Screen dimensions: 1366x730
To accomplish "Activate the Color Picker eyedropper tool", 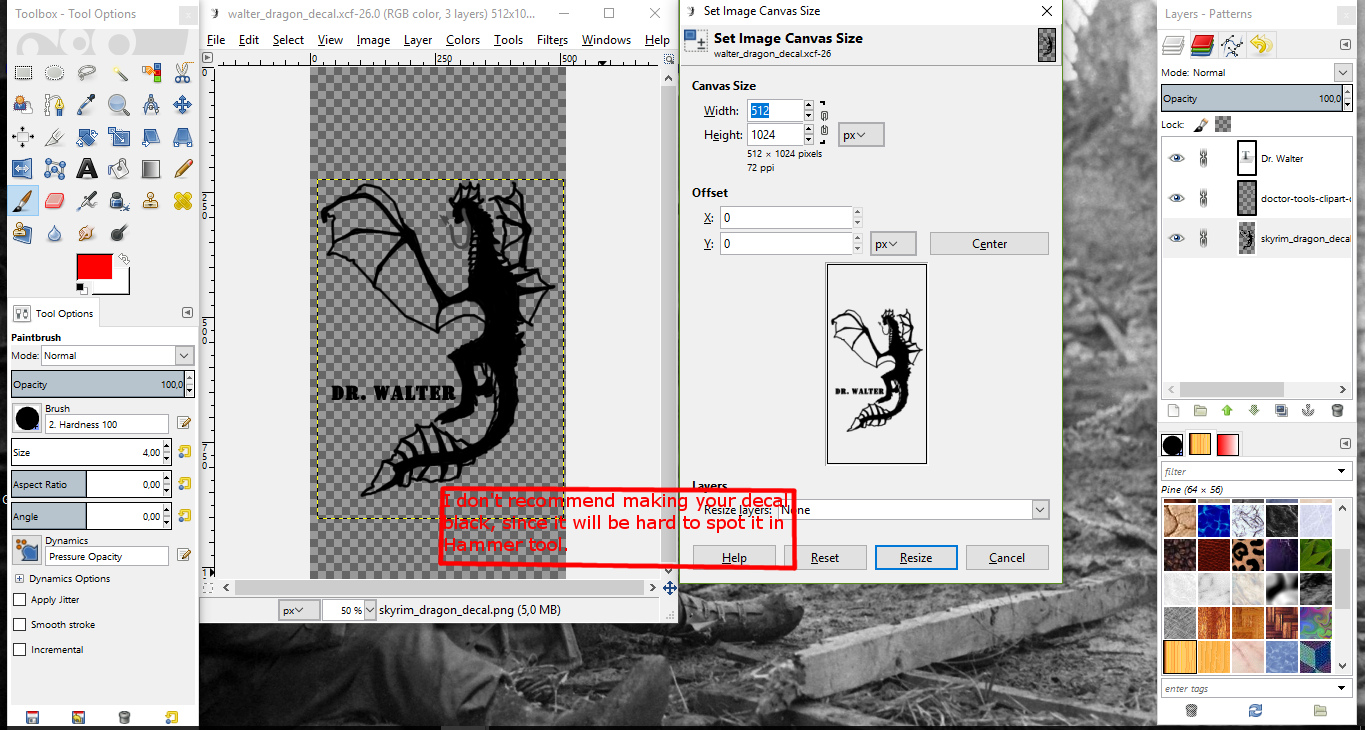I will tap(86, 105).
